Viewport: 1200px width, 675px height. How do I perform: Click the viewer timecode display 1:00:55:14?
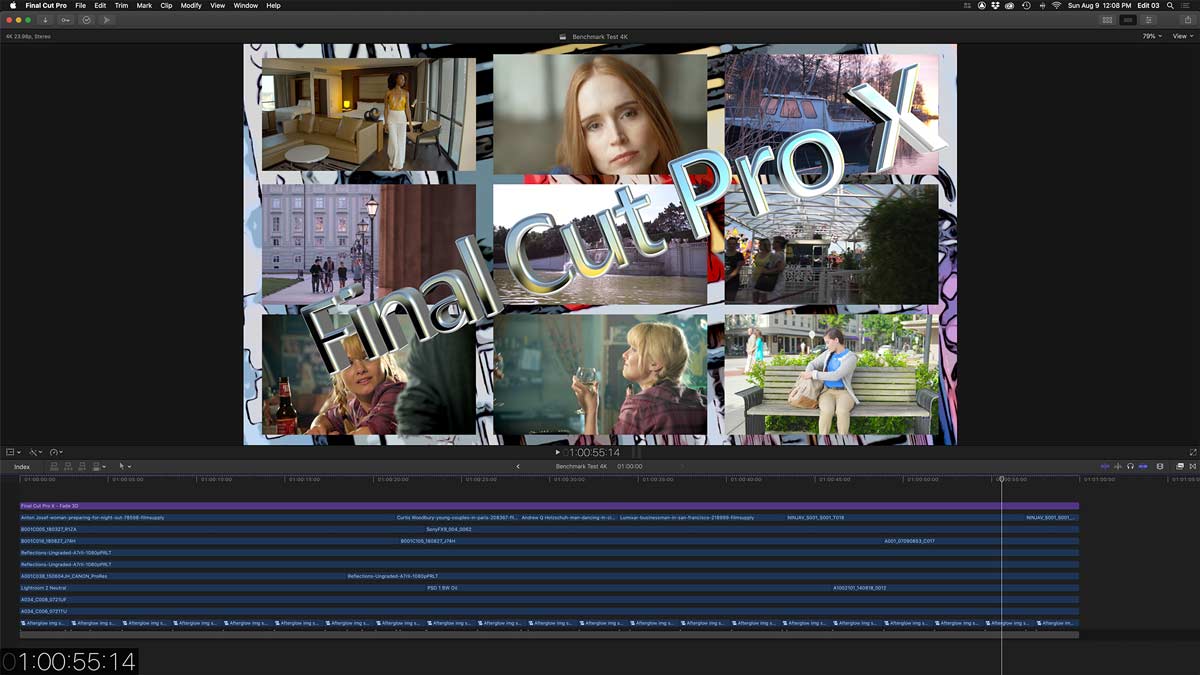pos(591,452)
